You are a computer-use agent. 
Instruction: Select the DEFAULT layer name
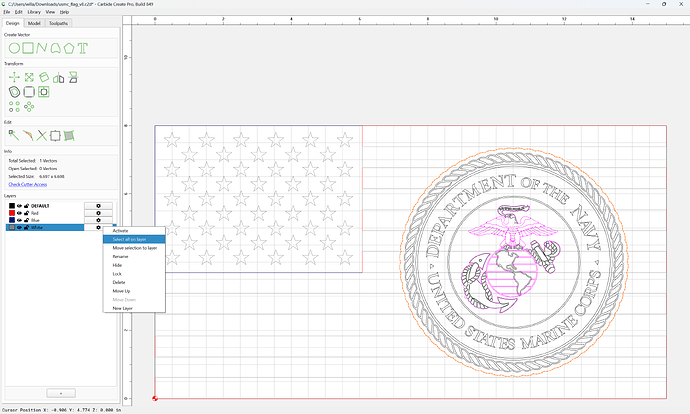[40, 206]
